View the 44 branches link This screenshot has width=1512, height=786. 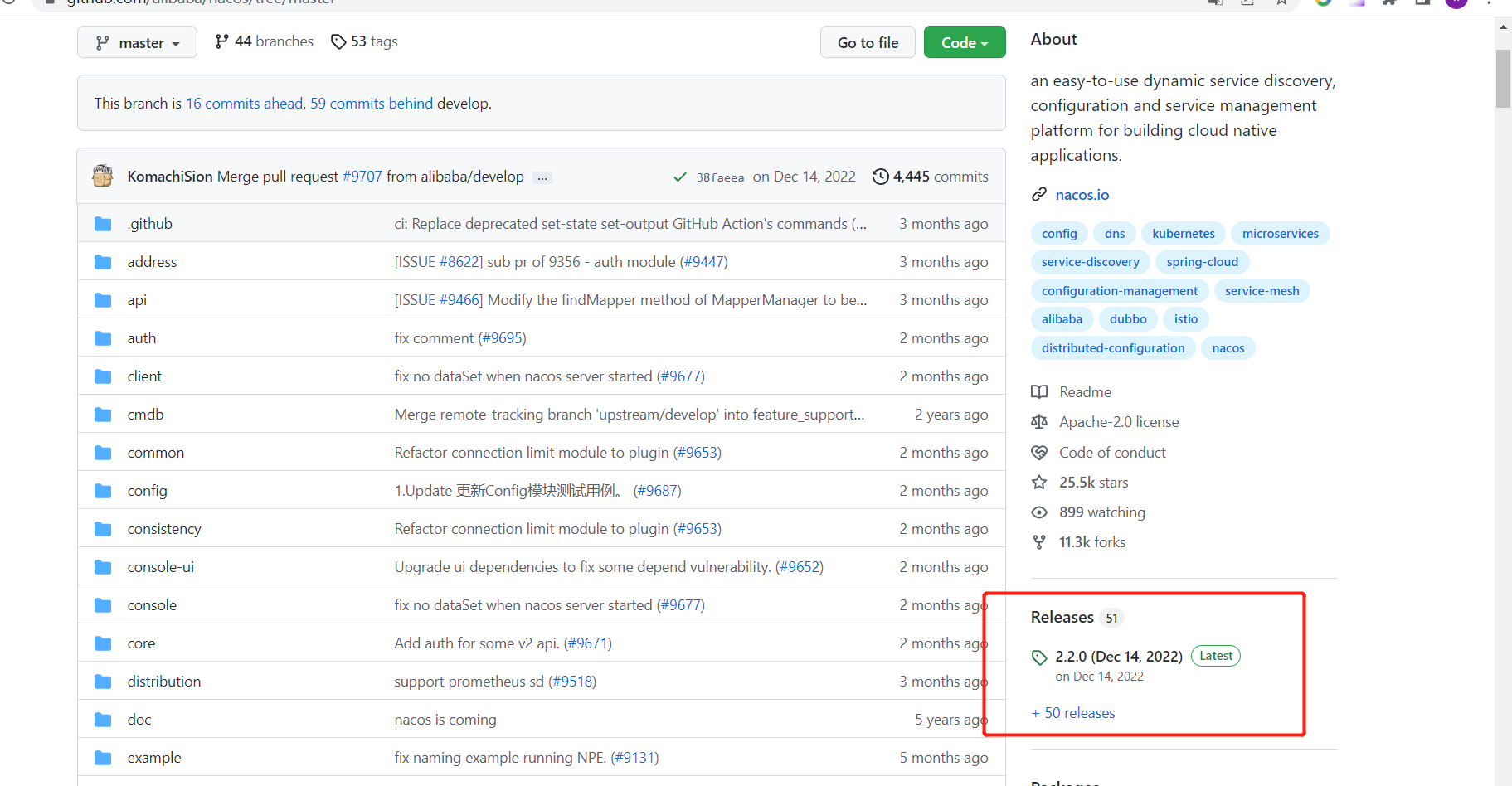point(264,41)
